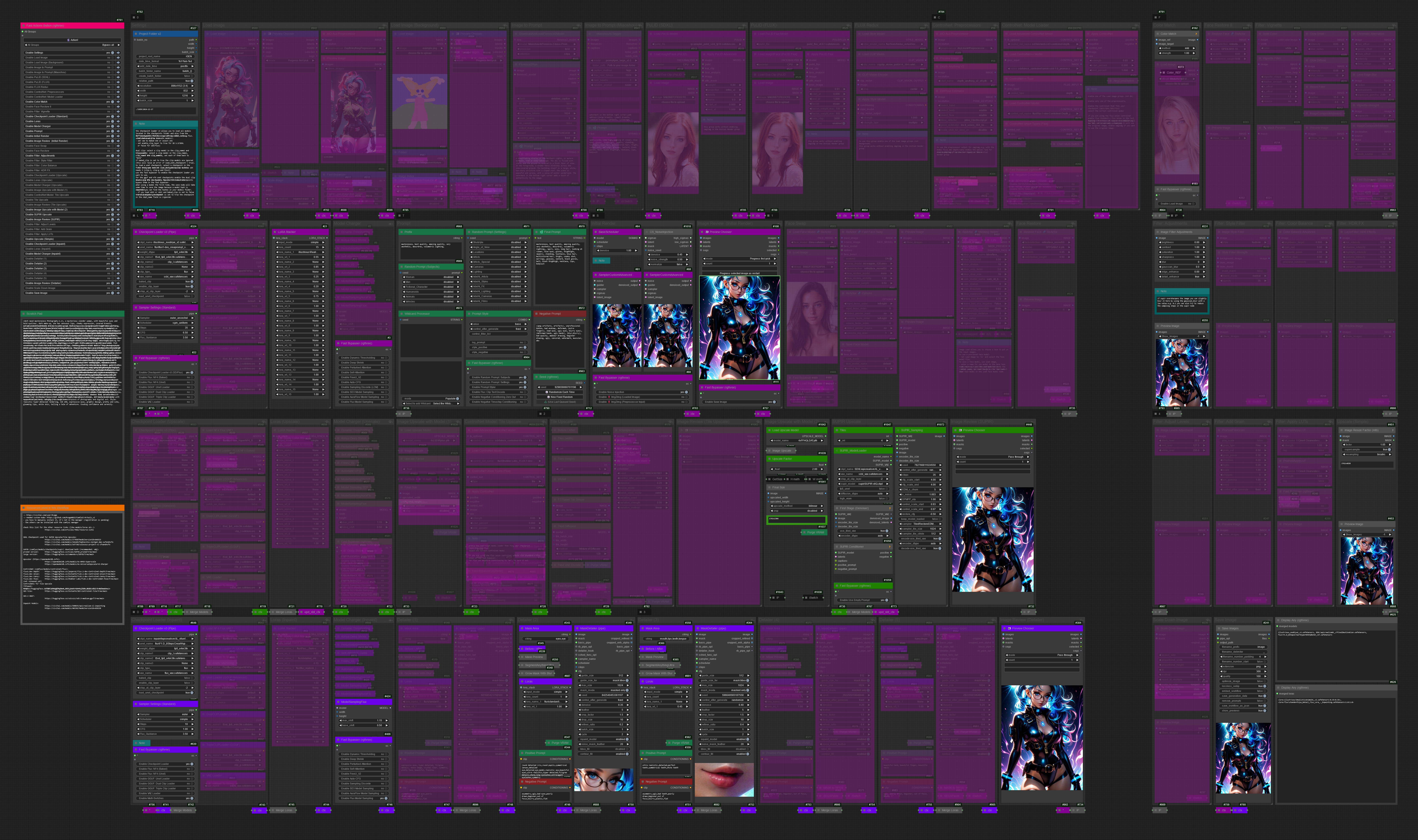Open Sampler 'euler_ancestral' dropdown
The height and width of the screenshot is (840, 1418).
[165, 318]
